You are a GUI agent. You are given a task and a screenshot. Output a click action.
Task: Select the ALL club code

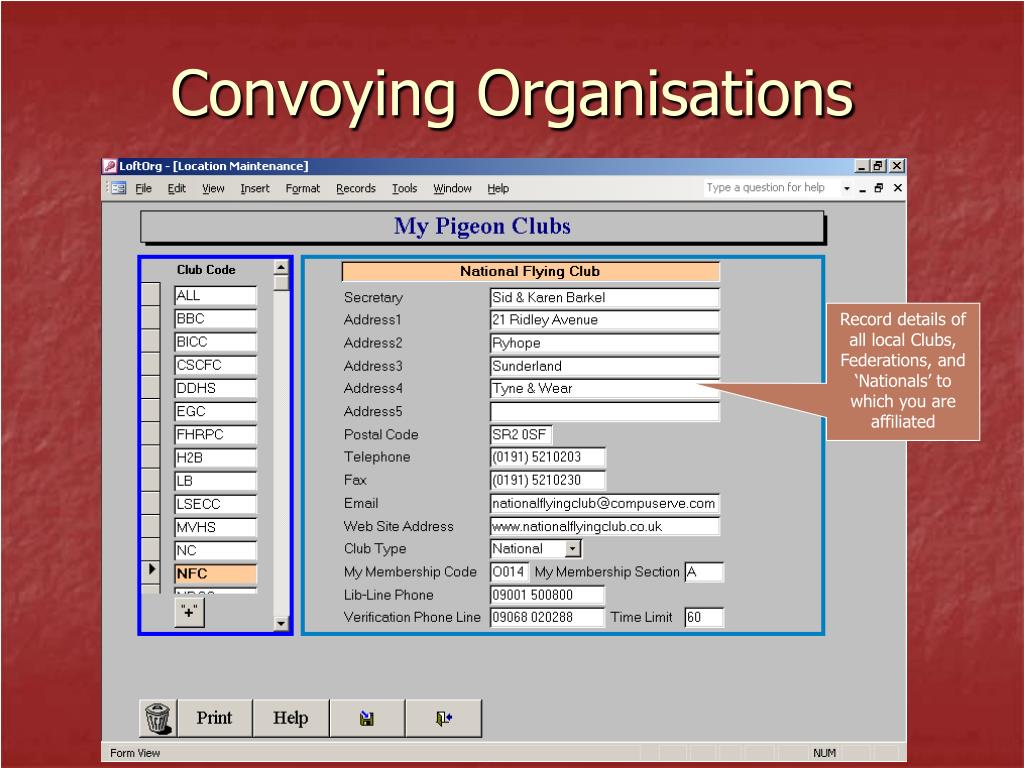pos(216,296)
